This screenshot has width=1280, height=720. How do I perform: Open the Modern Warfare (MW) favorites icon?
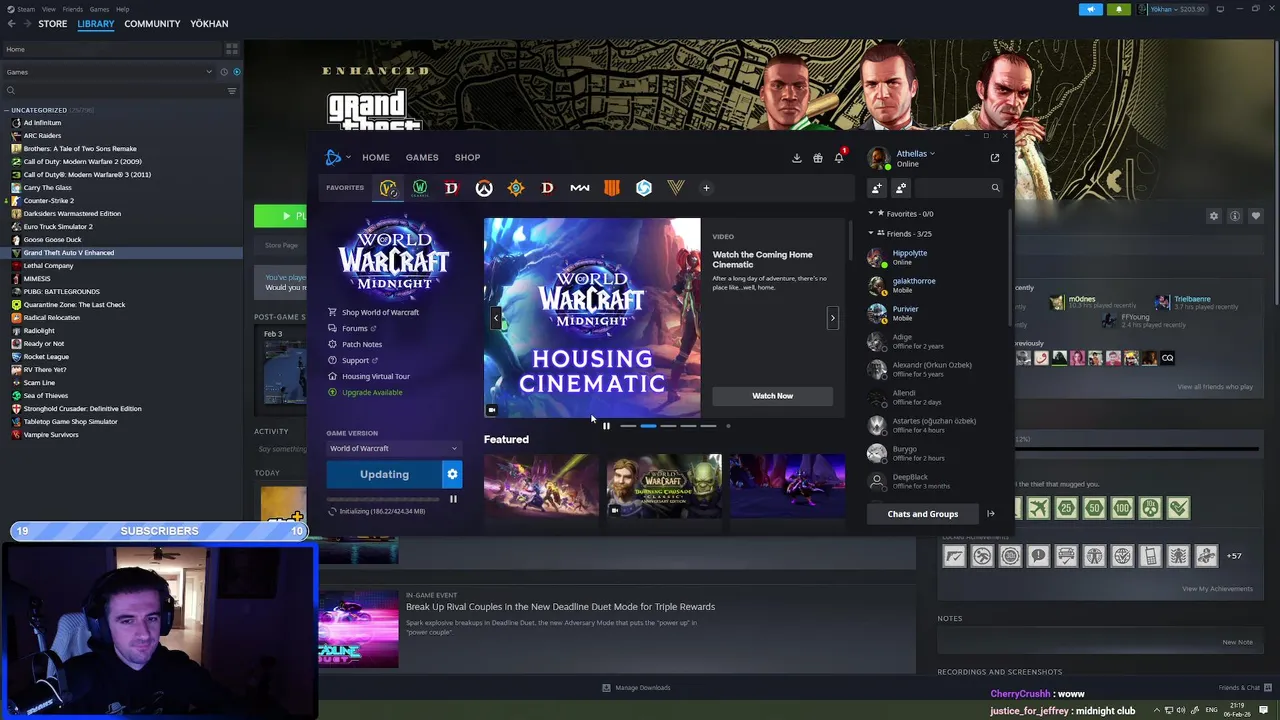coord(580,188)
